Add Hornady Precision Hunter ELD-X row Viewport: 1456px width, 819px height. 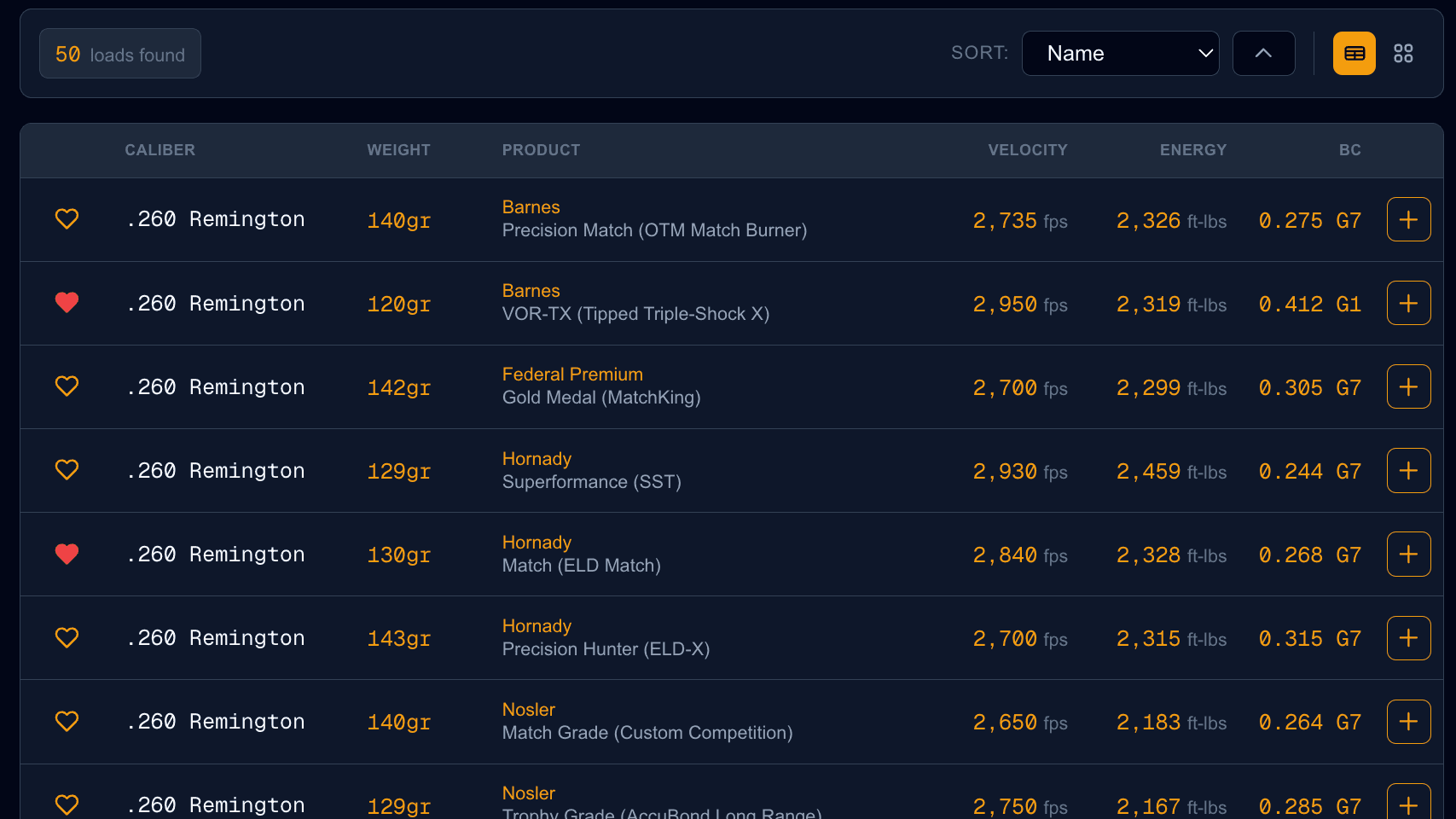(x=1408, y=638)
